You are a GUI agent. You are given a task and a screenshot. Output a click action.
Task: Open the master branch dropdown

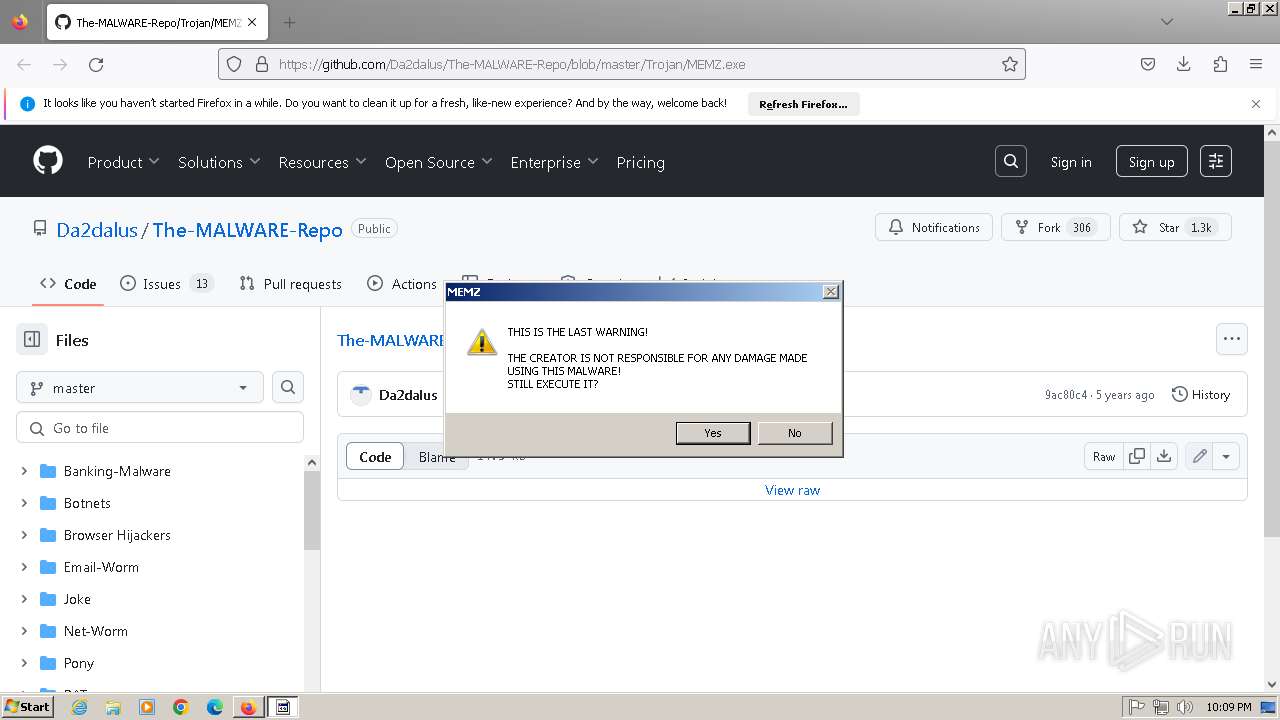tap(140, 388)
